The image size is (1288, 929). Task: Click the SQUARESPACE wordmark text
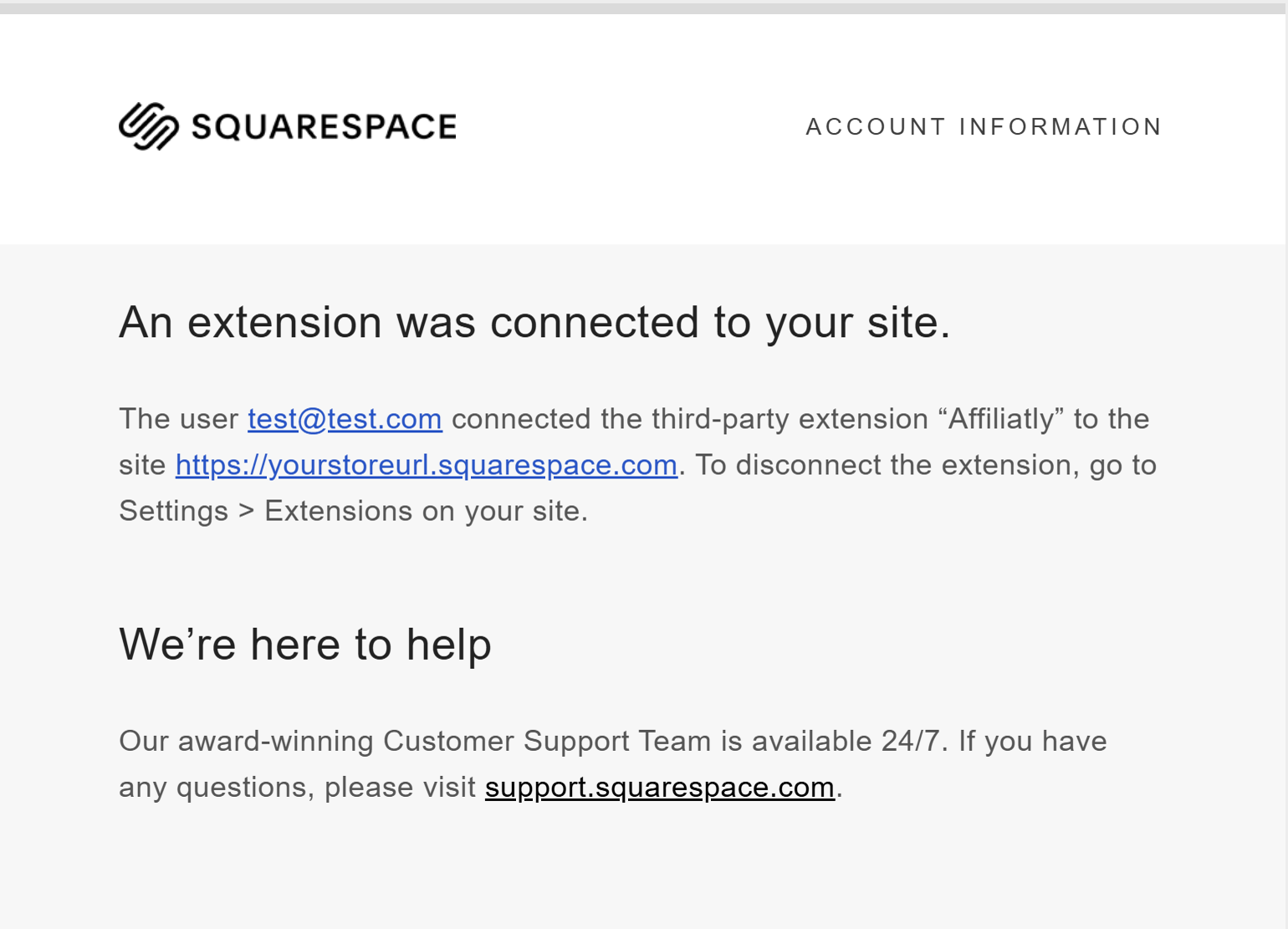pos(324,126)
